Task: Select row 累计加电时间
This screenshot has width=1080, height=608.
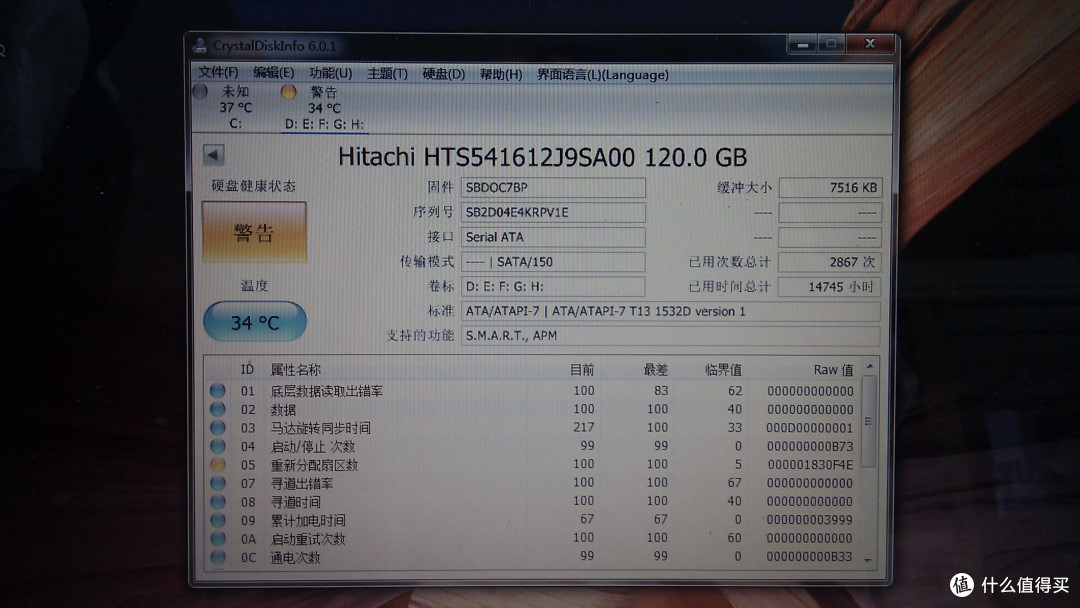Action: 532,520
